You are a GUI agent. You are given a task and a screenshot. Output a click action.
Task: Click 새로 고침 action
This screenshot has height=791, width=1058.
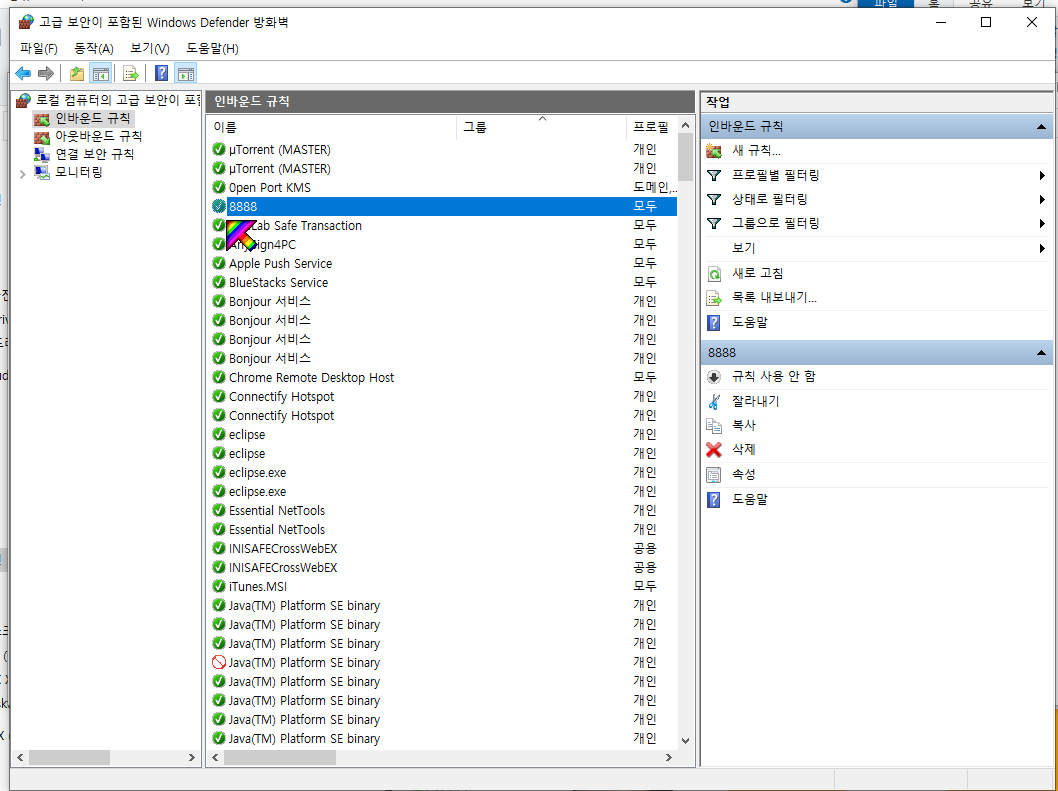[x=758, y=273]
